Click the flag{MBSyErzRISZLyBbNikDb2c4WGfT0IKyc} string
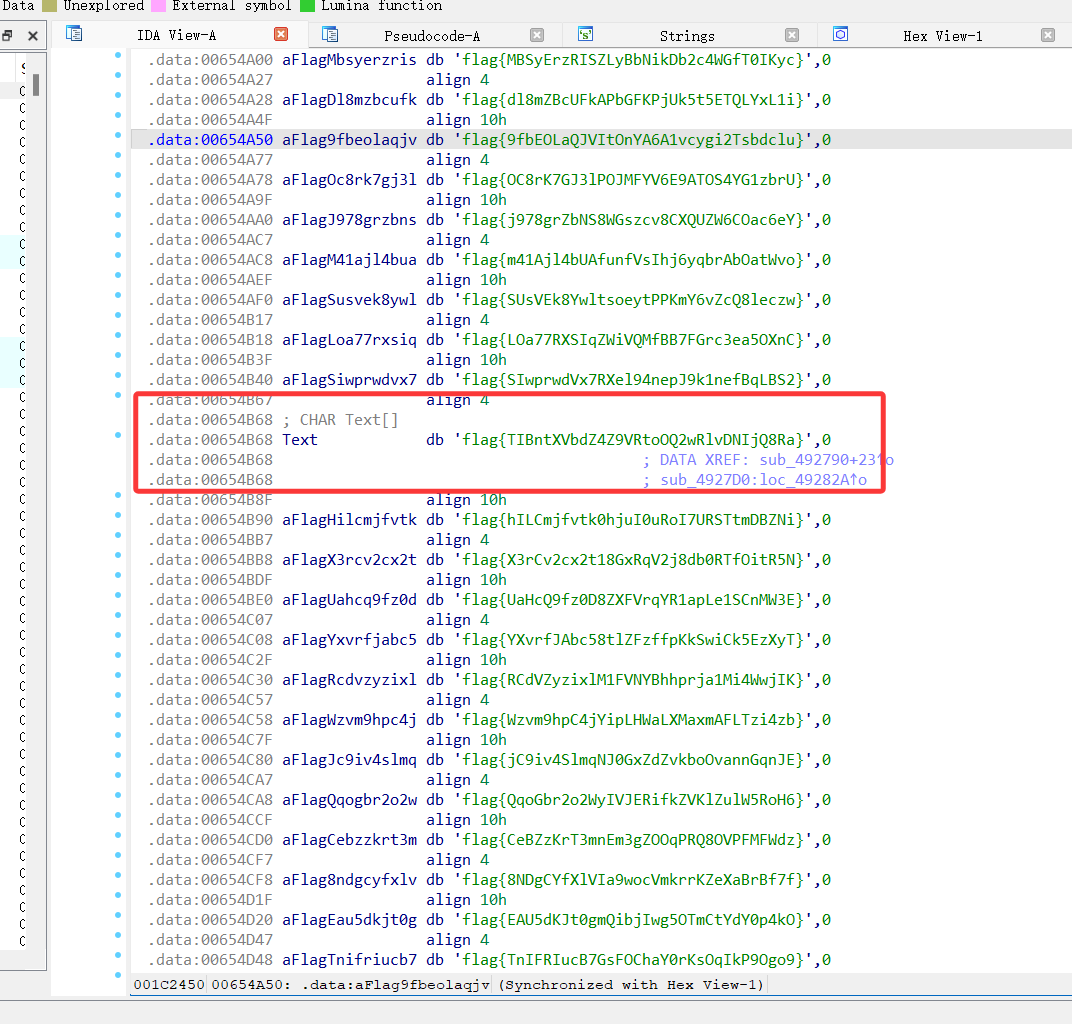Screen dimensions: 1072x1024 pos(634,60)
